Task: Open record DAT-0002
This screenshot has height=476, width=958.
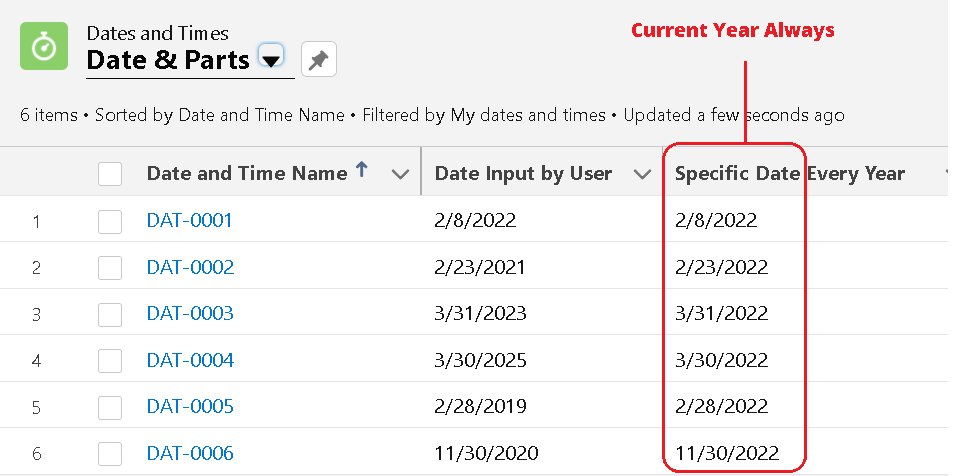Action: click(190, 267)
